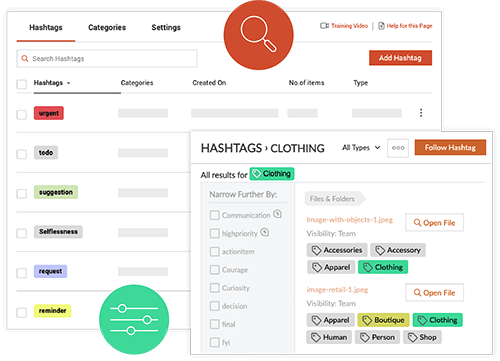
Task: Click the Training Video camera icon
Action: 324,26
